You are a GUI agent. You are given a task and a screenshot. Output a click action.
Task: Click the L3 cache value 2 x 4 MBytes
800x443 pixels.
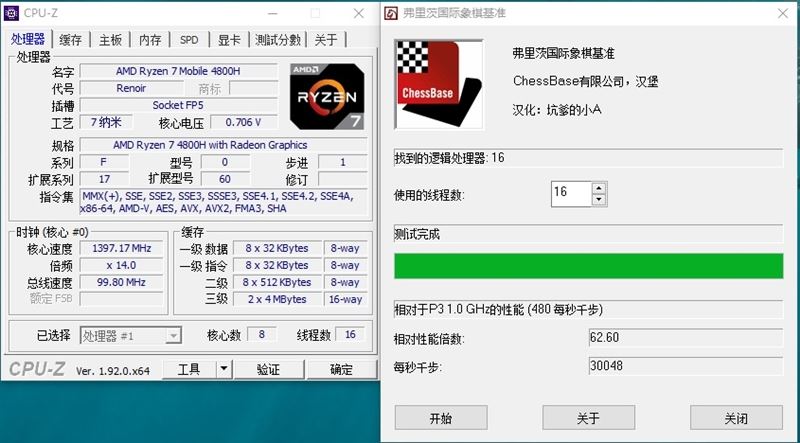point(277,299)
